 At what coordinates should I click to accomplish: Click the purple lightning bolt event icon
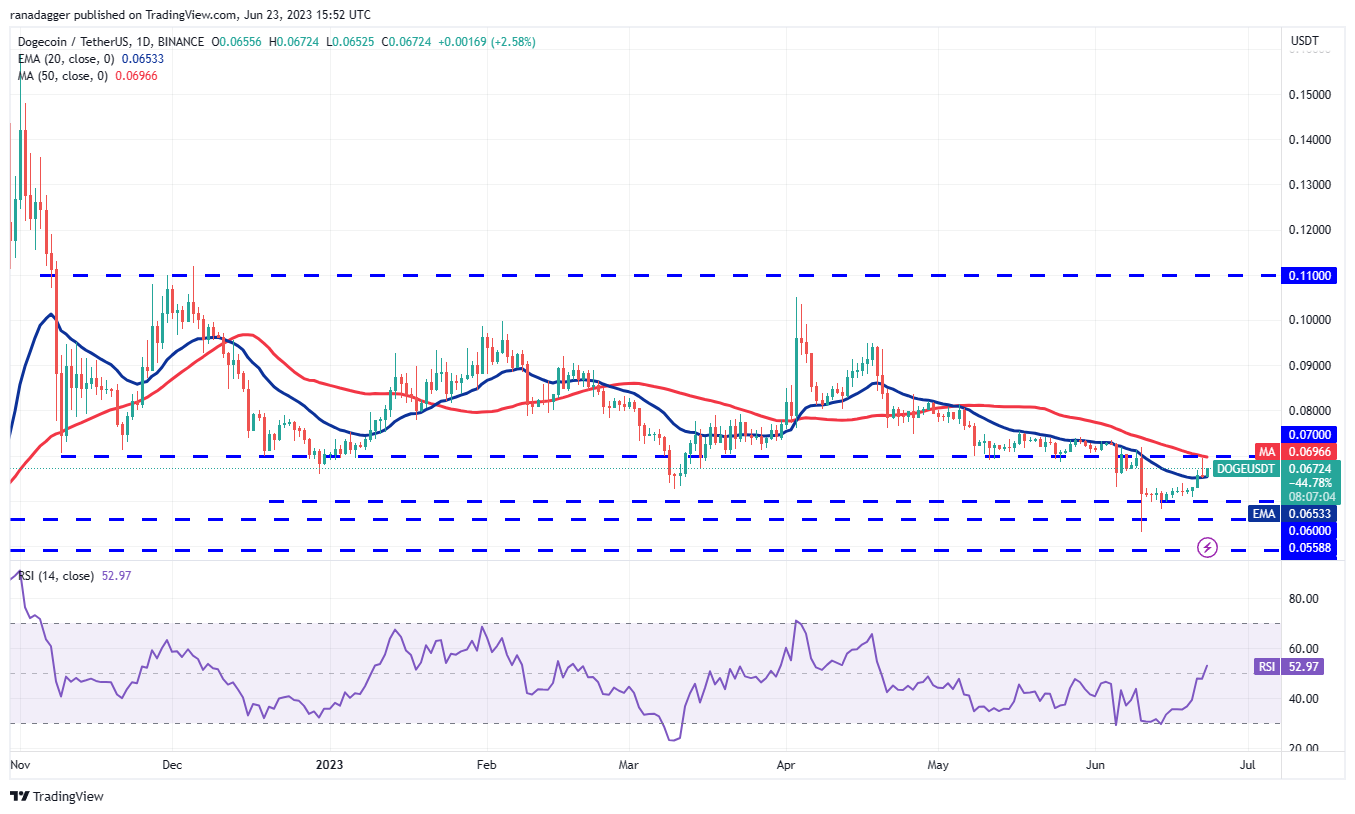click(x=1207, y=547)
